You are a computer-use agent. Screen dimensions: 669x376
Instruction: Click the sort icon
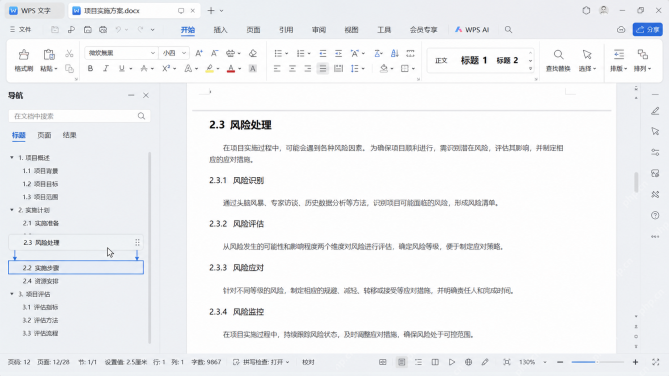(x=395, y=53)
